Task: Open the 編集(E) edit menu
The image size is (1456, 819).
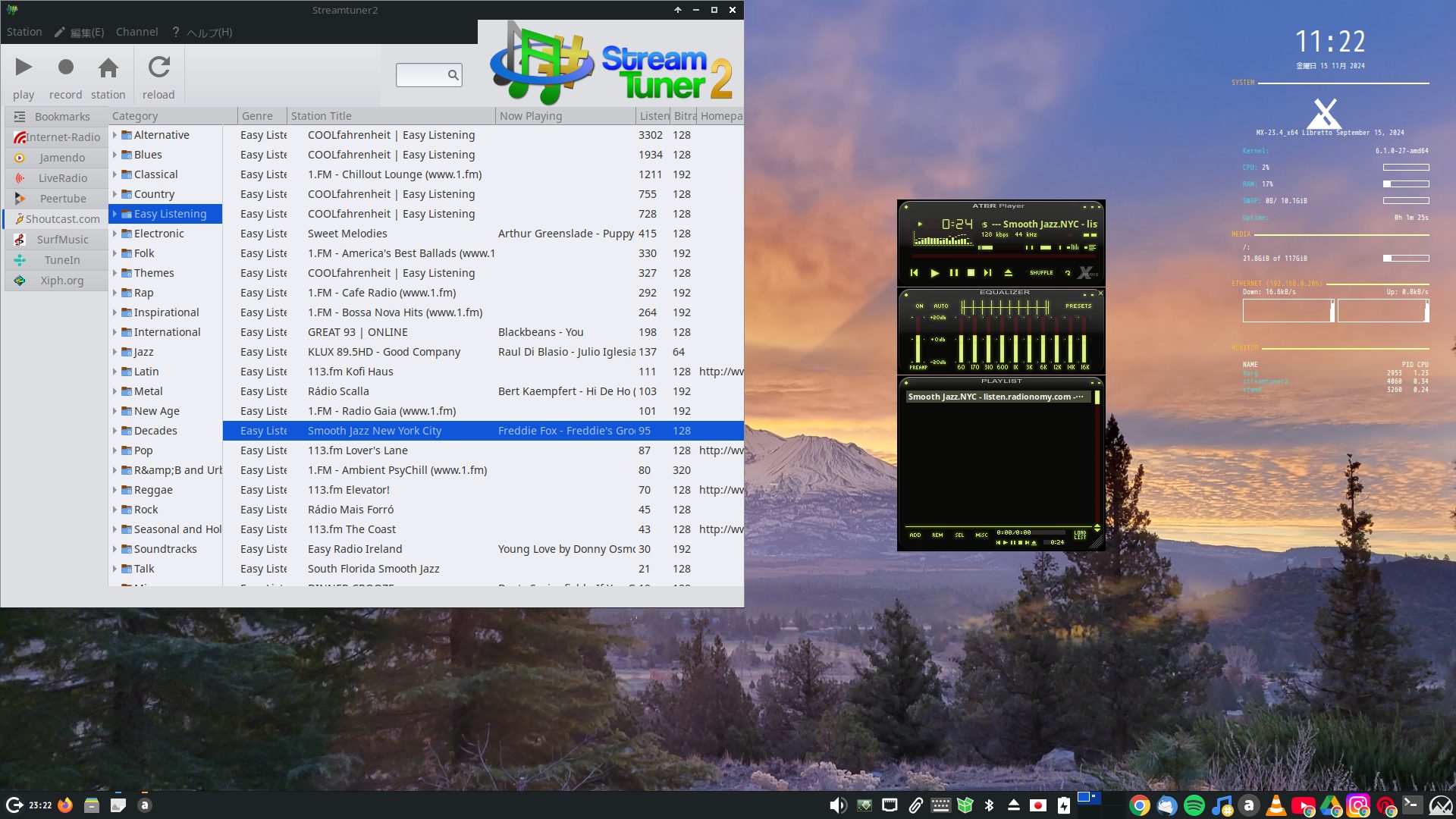Action: click(x=80, y=32)
